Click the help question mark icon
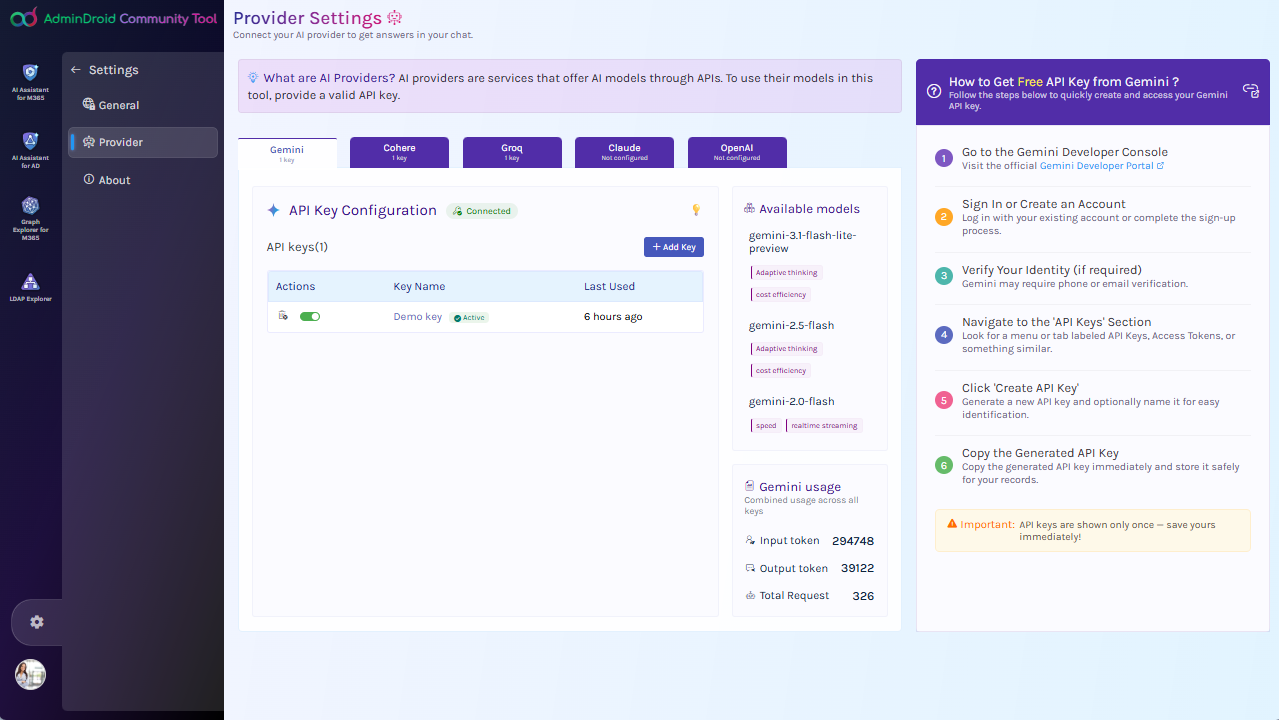 (933, 90)
